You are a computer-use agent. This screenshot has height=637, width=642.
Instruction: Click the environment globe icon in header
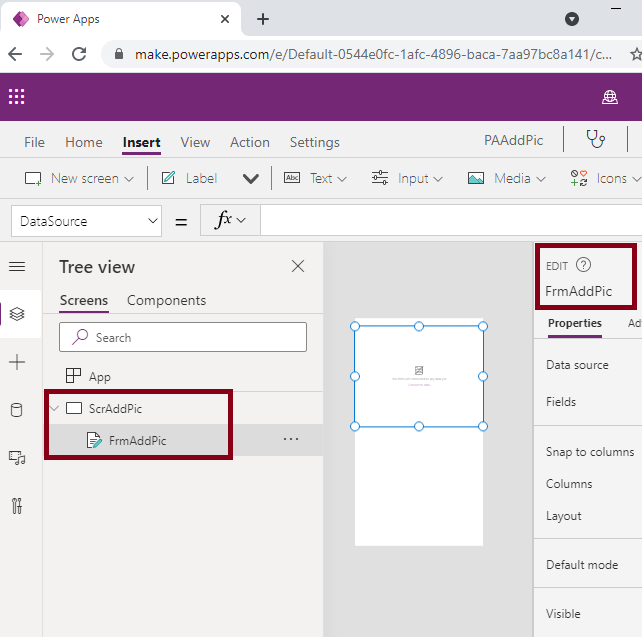610,97
